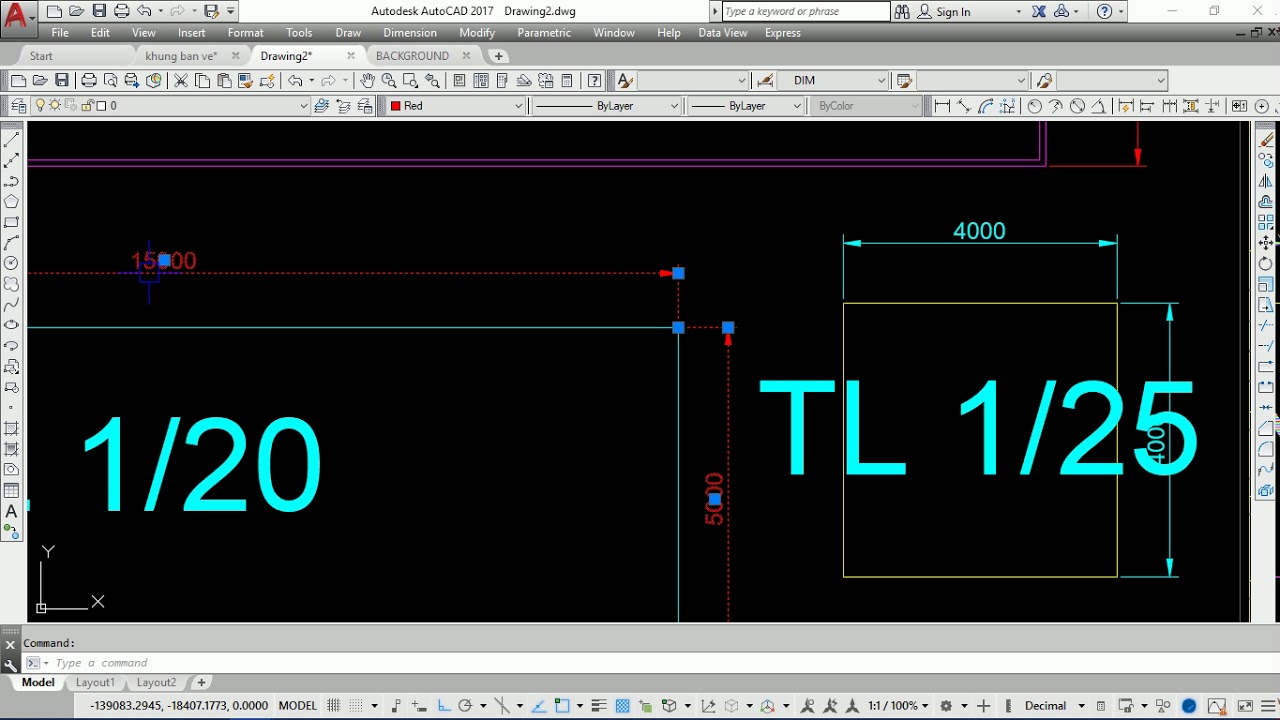Click the cursor coordinates readout in the status bar
This screenshot has width=1280, height=720.
pyautogui.click(x=179, y=706)
